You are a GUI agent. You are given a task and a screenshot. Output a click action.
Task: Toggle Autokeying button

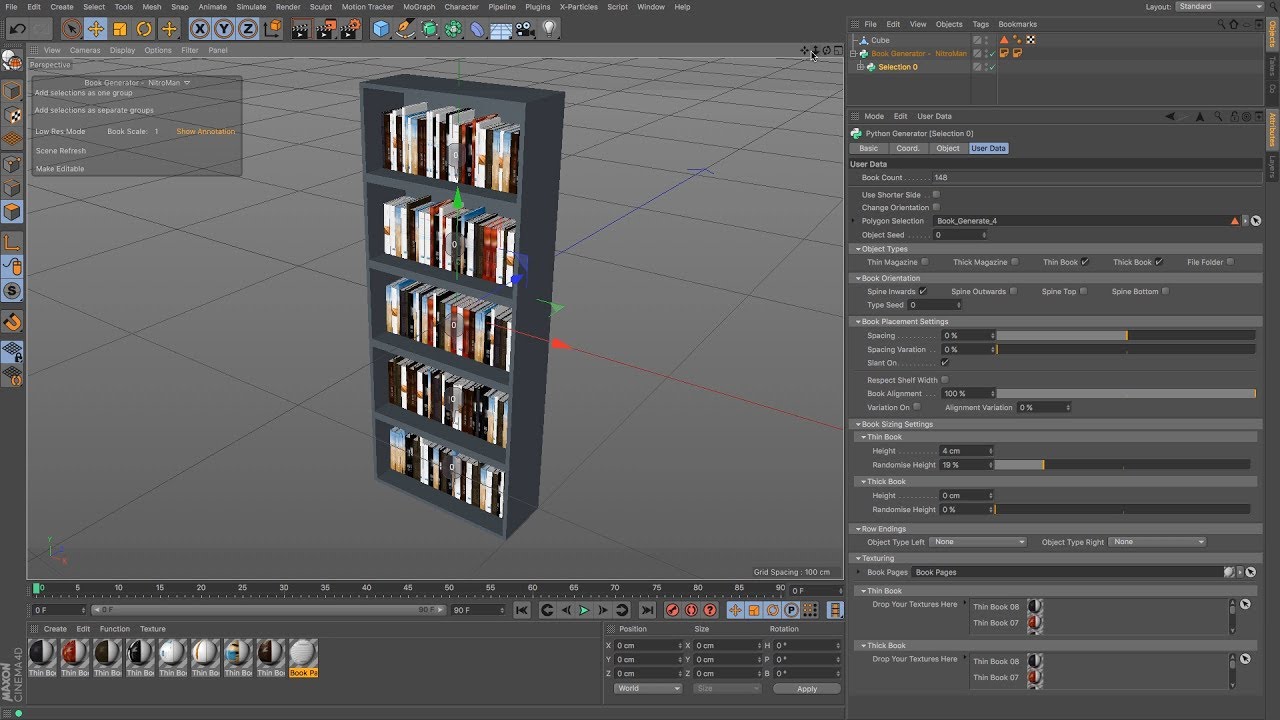[x=691, y=610]
